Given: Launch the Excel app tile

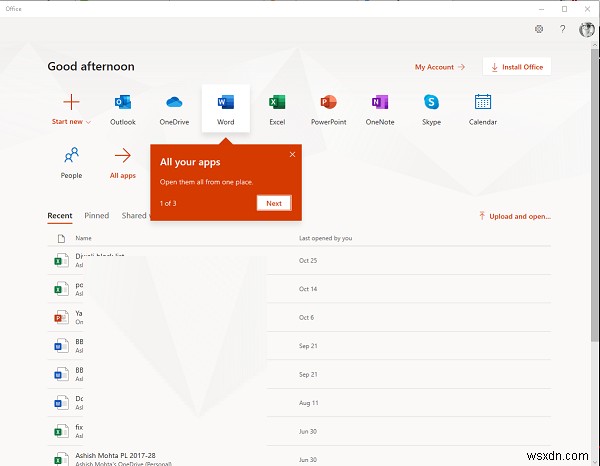Looking at the screenshot, I should 277,109.
